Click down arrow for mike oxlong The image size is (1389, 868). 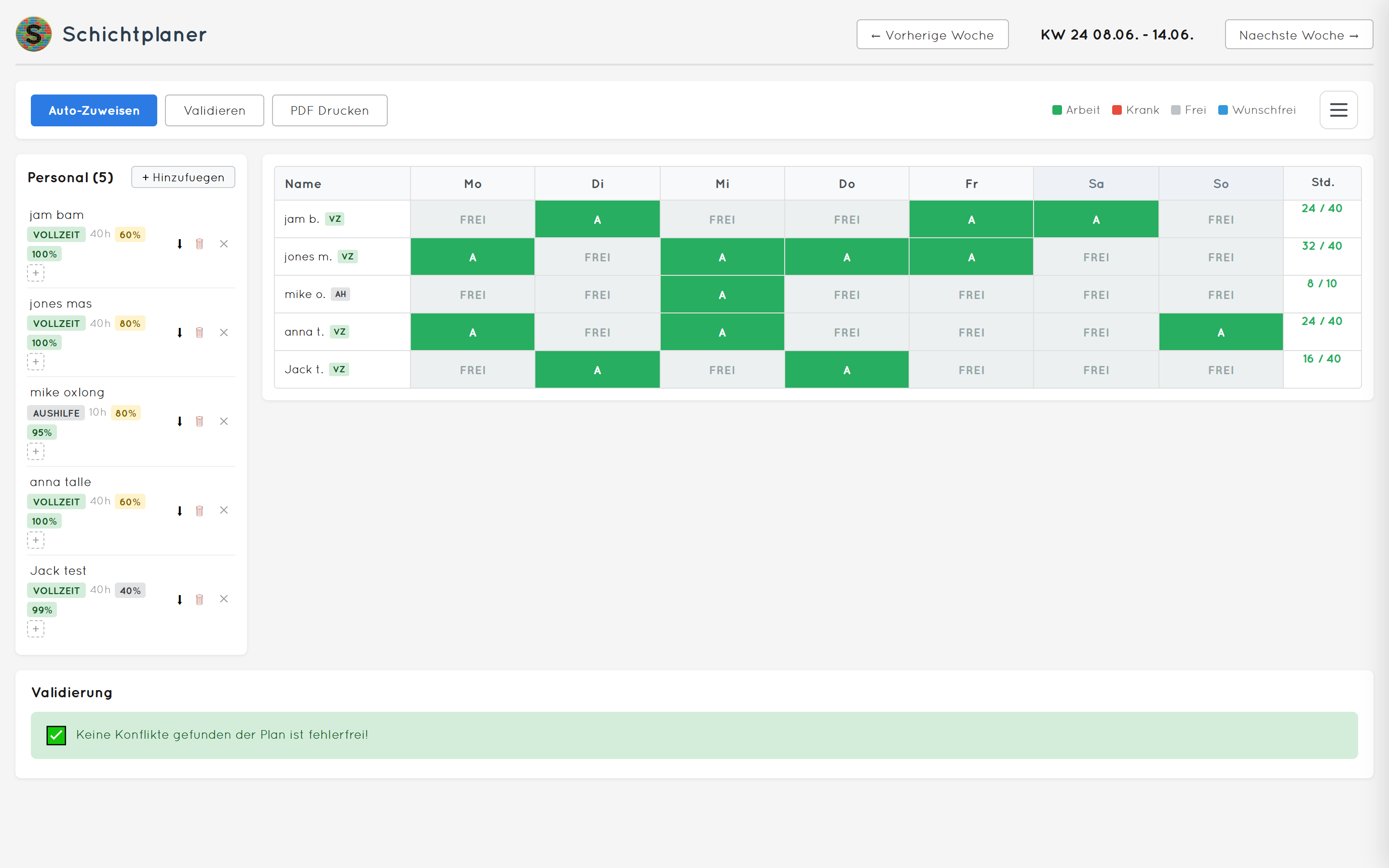click(179, 421)
